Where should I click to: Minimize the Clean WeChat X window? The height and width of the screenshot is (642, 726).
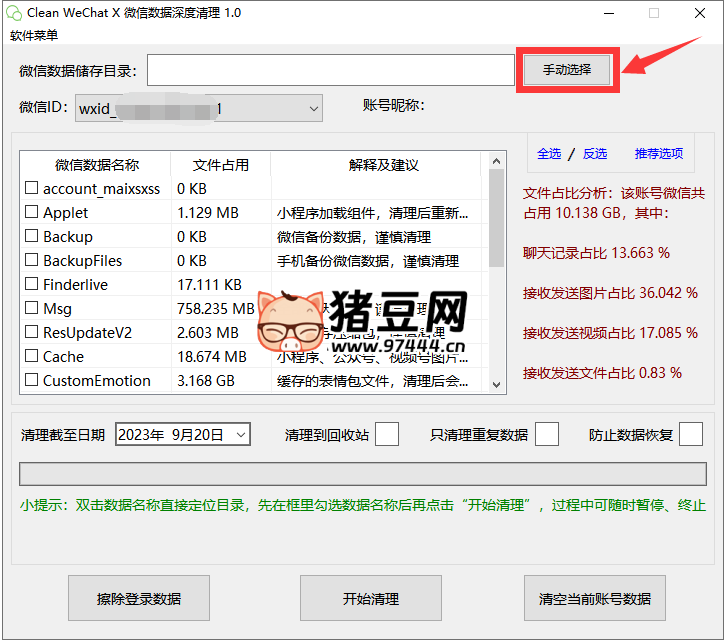[609, 13]
